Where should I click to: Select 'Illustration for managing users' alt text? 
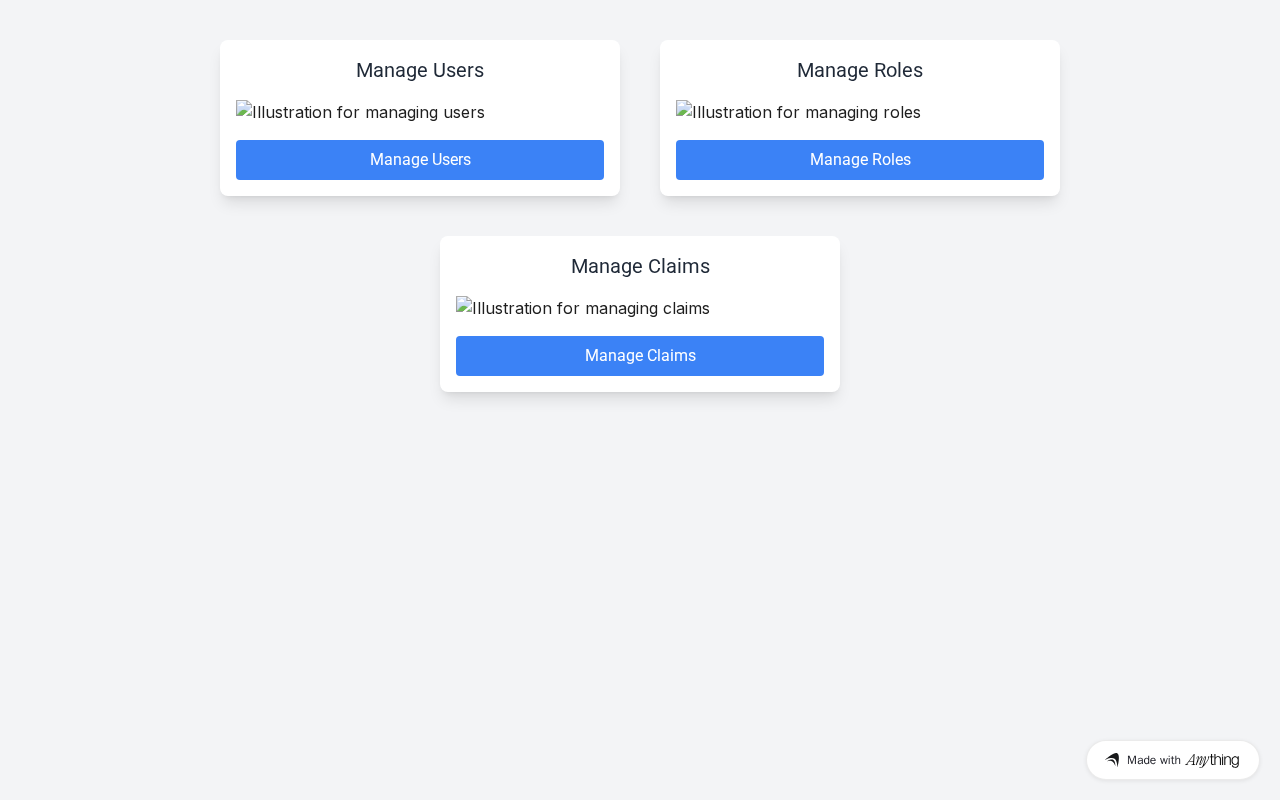369,112
